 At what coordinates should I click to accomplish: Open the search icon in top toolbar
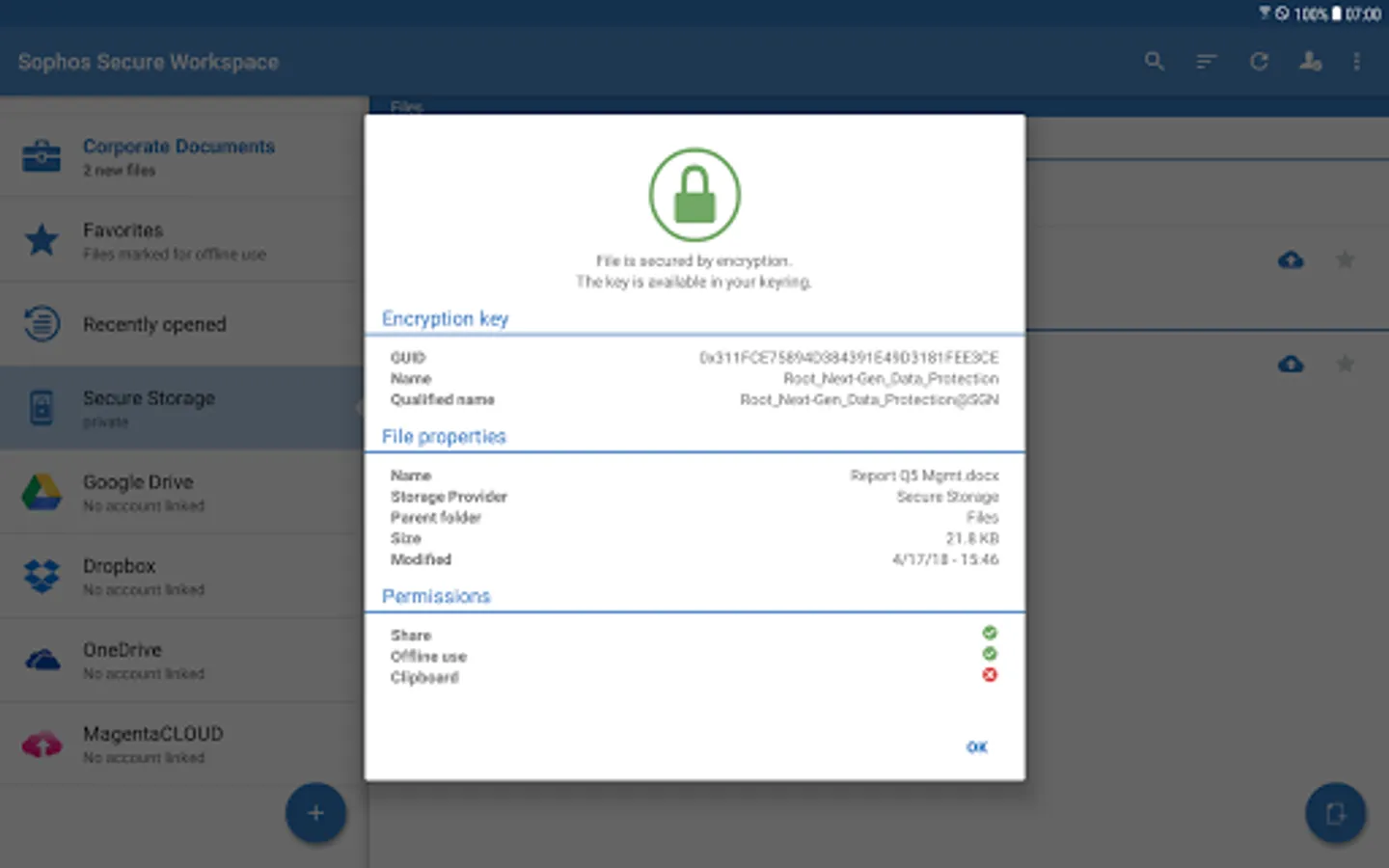(x=1155, y=62)
